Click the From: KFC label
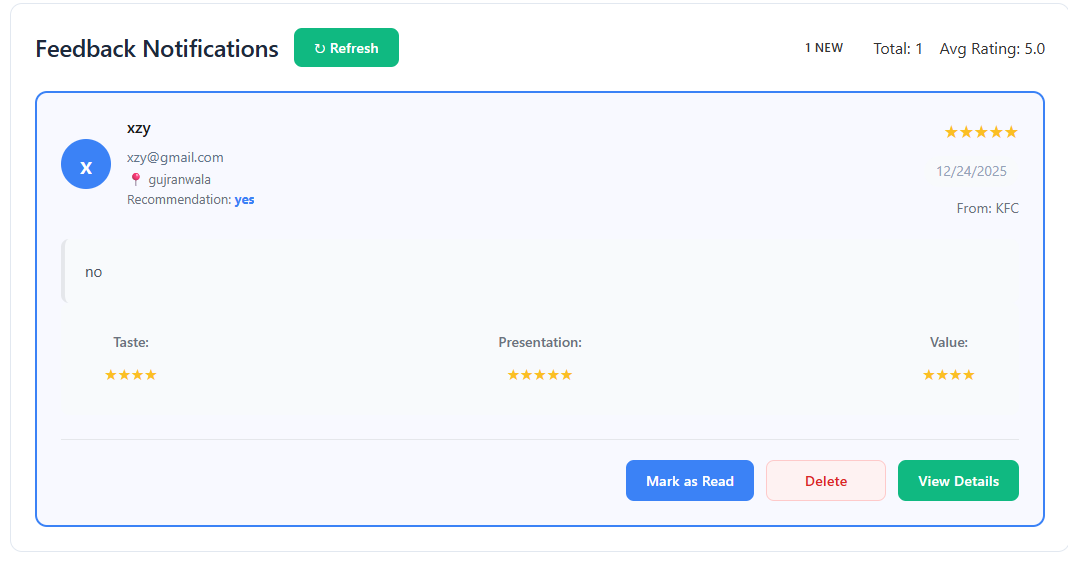 click(987, 208)
